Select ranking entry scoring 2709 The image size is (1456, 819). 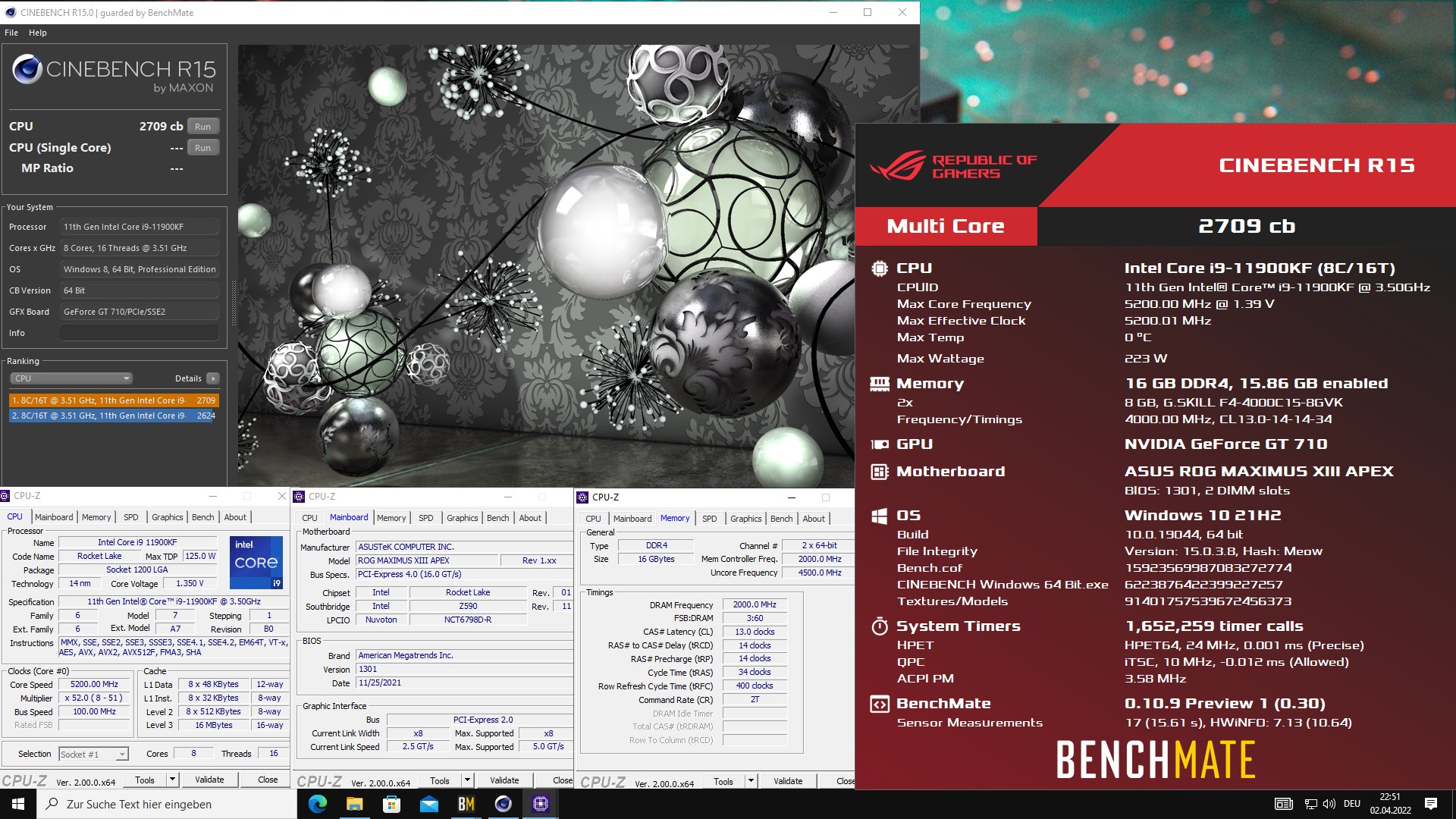[x=114, y=400]
